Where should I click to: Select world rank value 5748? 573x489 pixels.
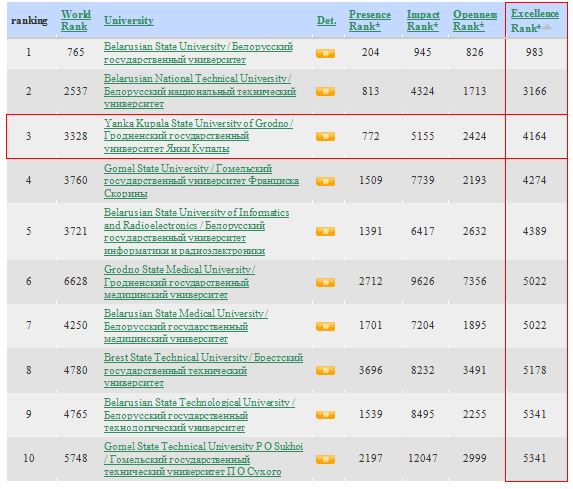[x=76, y=458]
